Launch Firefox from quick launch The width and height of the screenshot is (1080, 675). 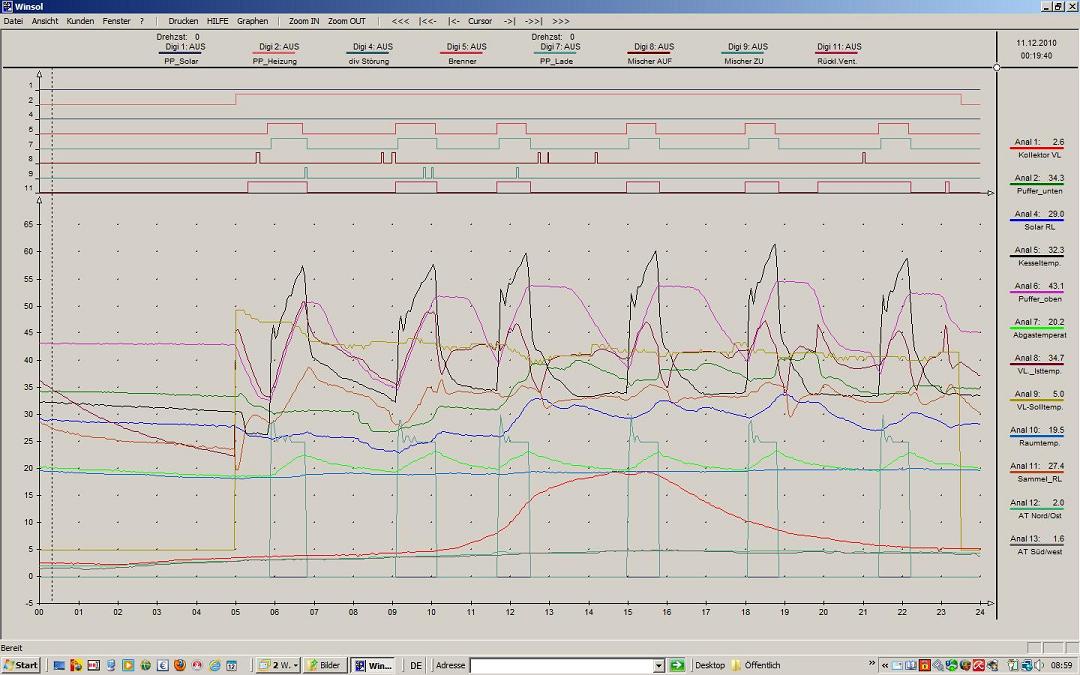(x=180, y=665)
